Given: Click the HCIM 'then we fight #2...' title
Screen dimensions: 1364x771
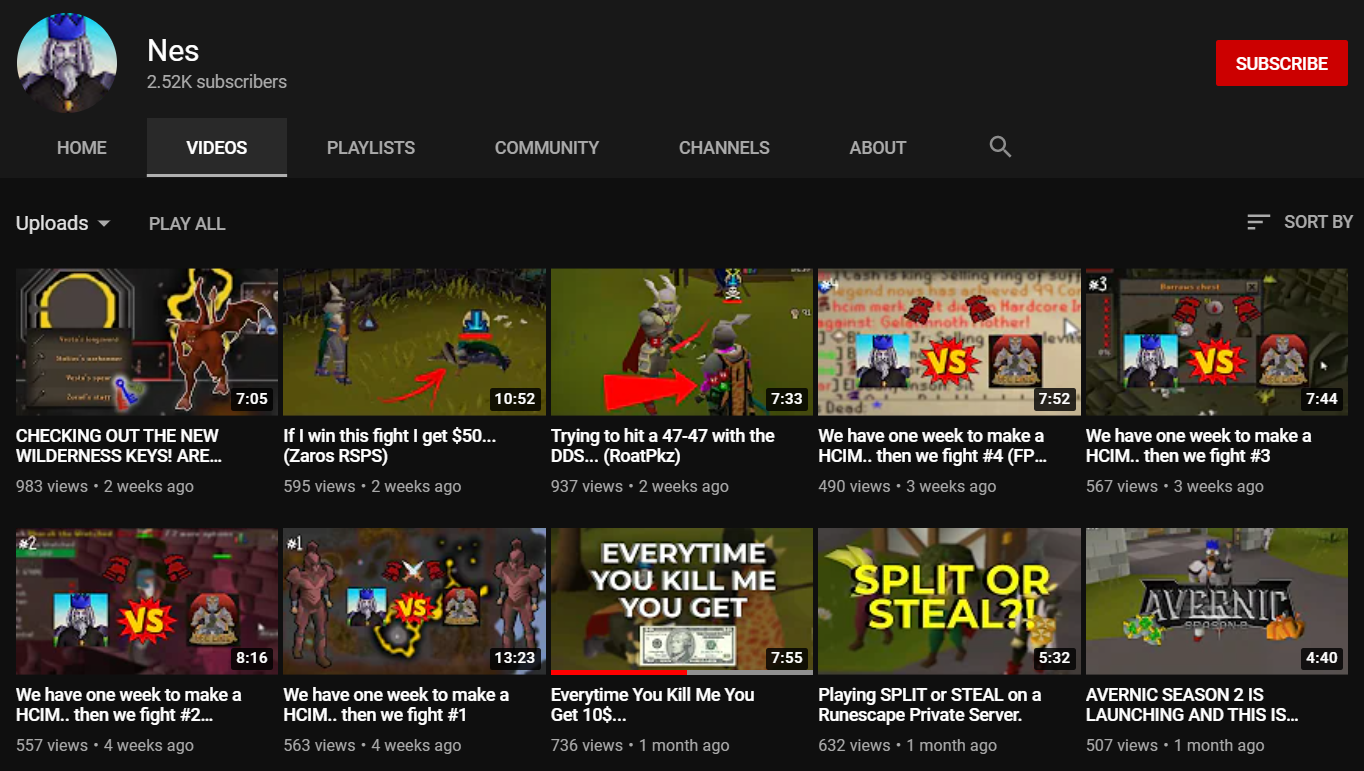Looking at the screenshot, I should (129, 705).
